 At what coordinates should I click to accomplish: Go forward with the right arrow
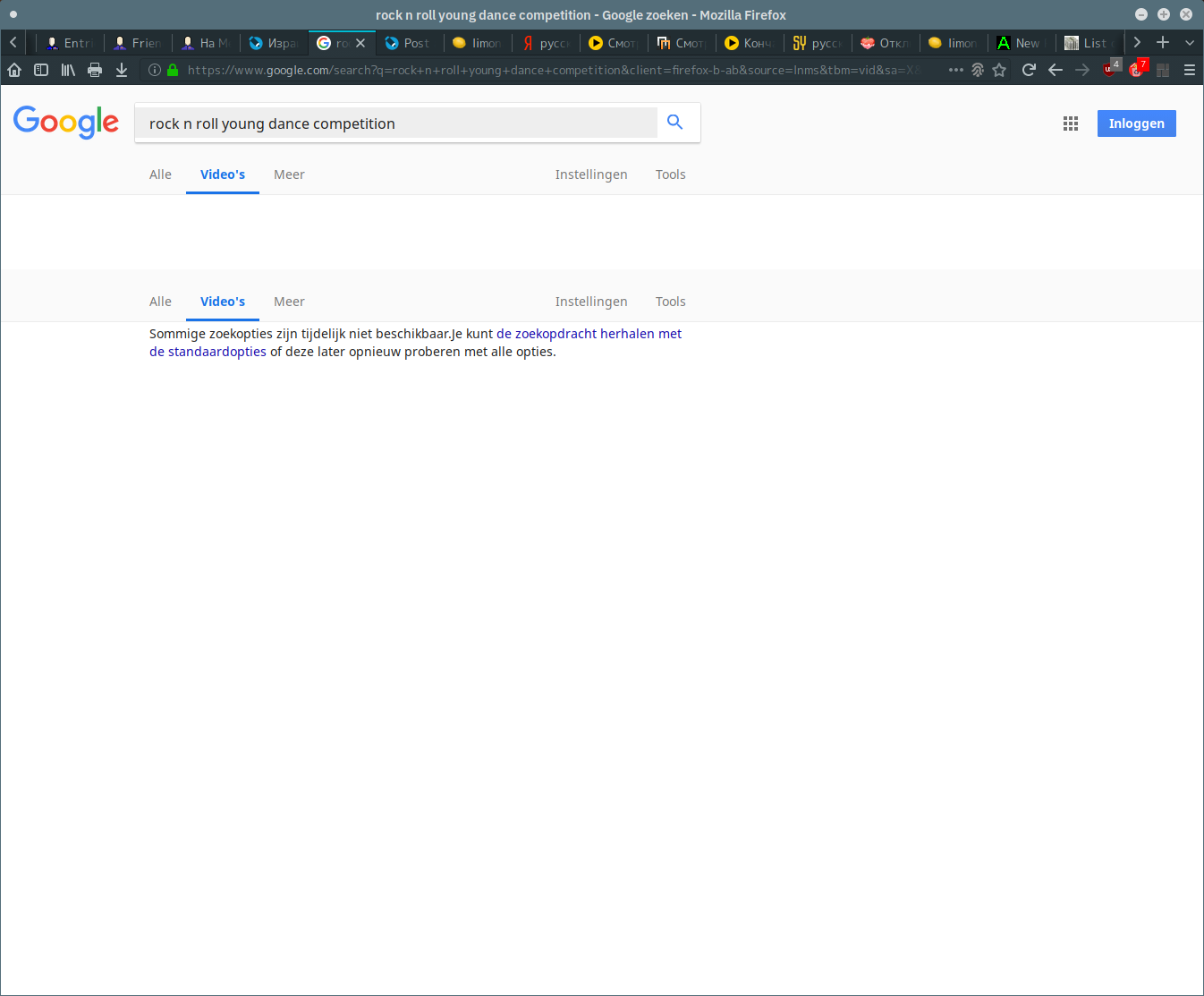click(x=1082, y=70)
